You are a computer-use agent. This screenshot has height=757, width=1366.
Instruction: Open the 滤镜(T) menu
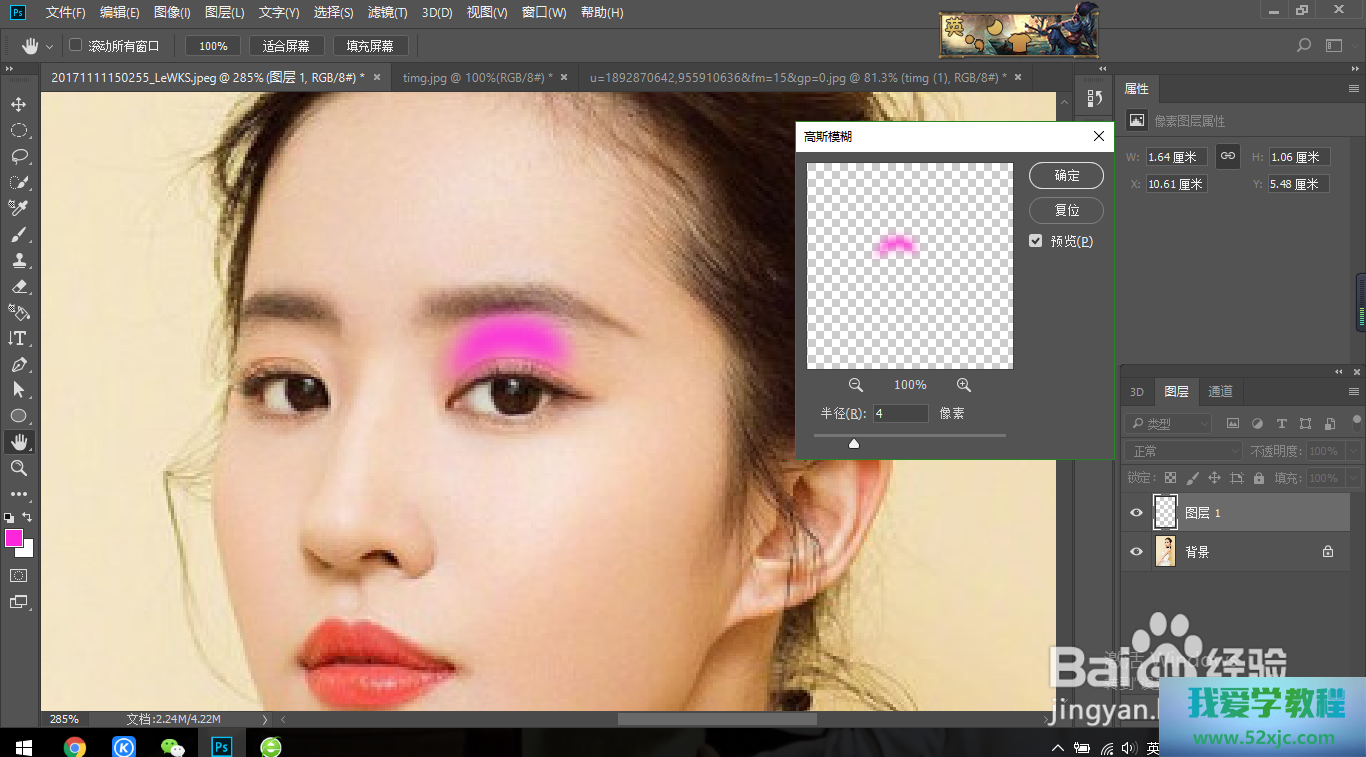click(387, 13)
